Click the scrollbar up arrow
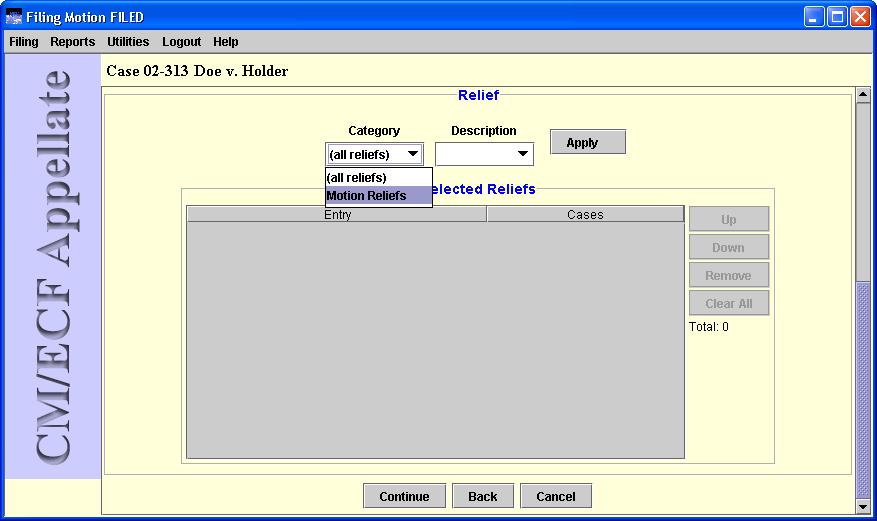 click(863, 95)
